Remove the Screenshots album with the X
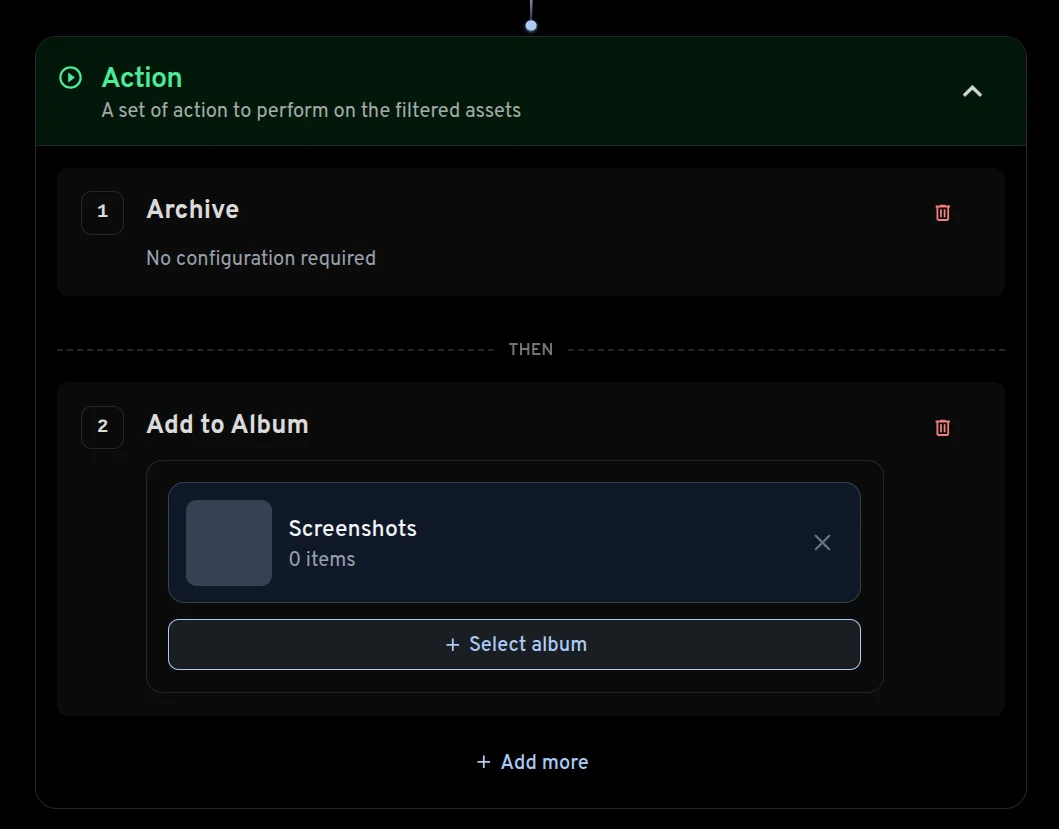 [822, 543]
